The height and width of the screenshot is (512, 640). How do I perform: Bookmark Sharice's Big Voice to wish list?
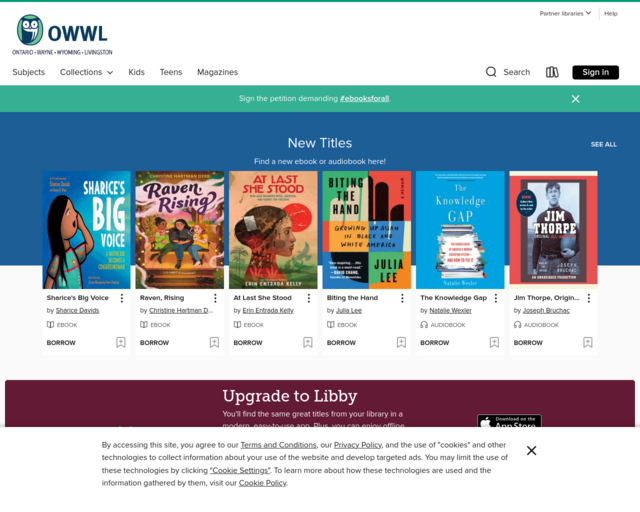(x=121, y=342)
